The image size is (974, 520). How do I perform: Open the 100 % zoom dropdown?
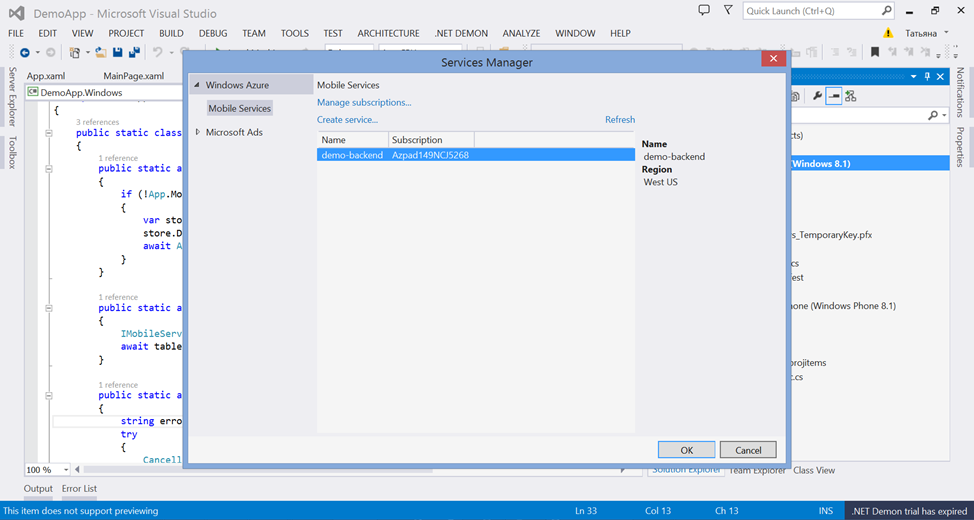coord(65,470)
